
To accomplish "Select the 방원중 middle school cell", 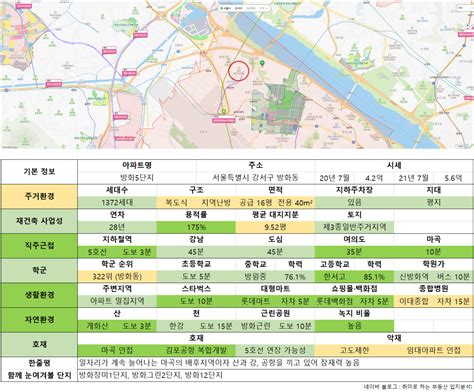I will point(255,276).
